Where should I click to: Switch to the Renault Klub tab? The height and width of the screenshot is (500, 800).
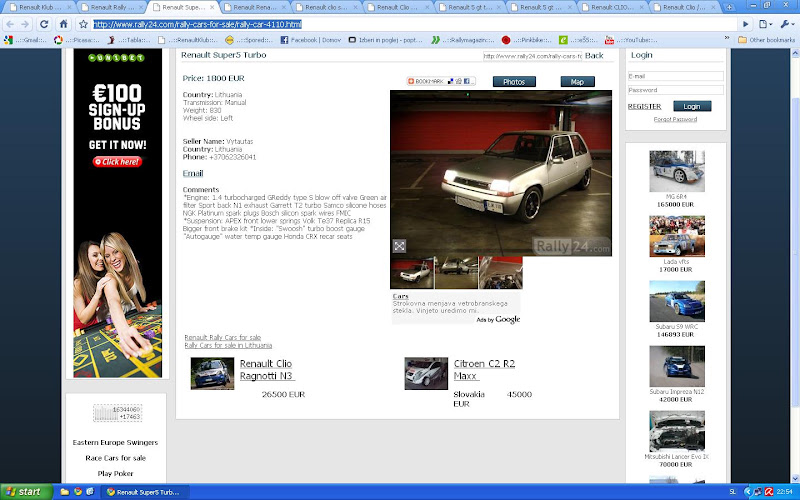click(x=38, y=7)
